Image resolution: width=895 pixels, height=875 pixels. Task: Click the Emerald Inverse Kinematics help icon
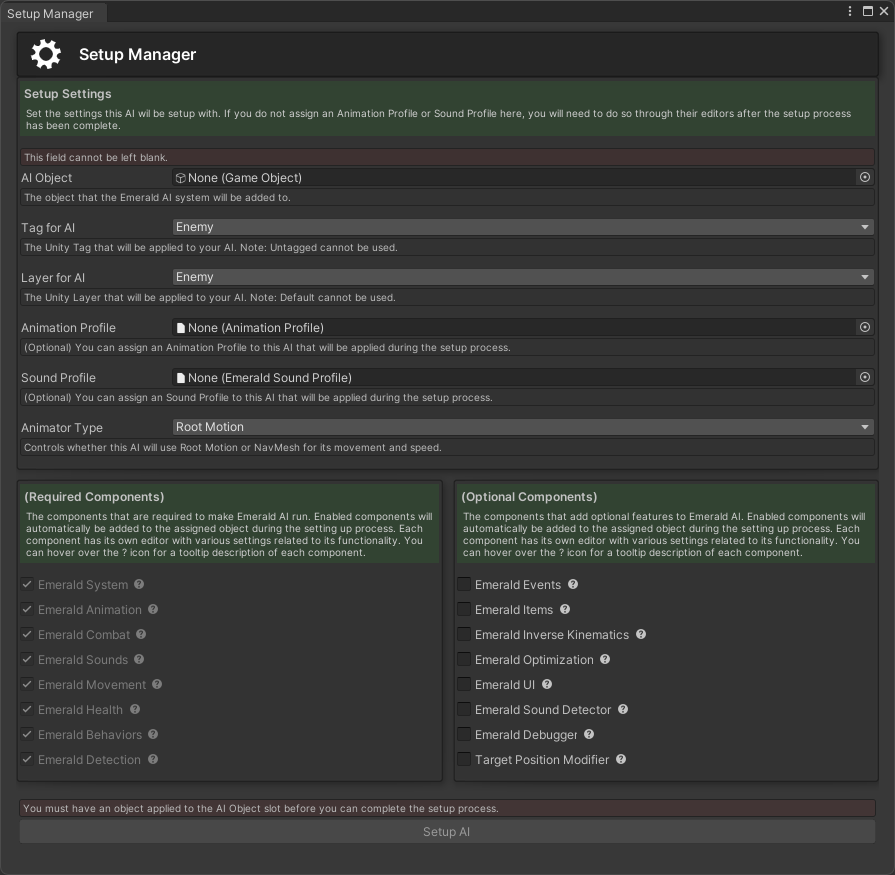click(x=640, y=634)
